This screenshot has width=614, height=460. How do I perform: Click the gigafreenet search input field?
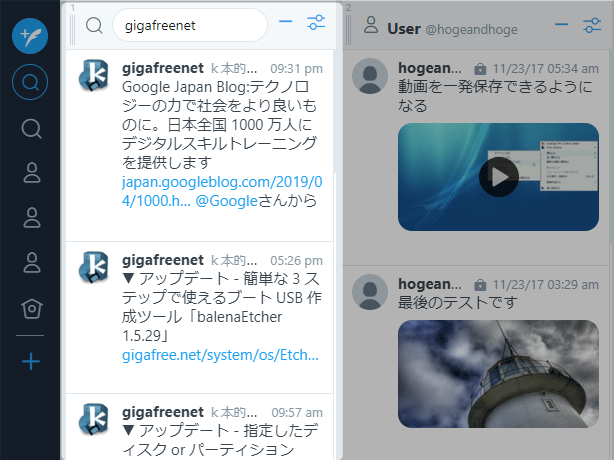(190, 25)
